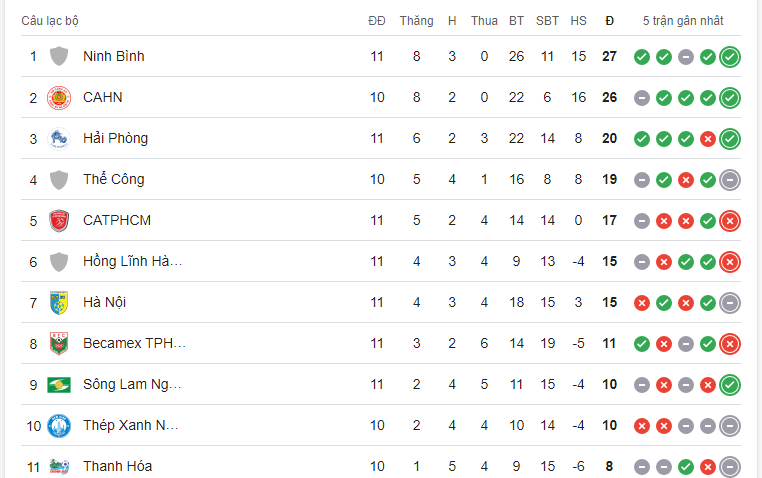Click Thể Công's latest draw indicator

730,179
